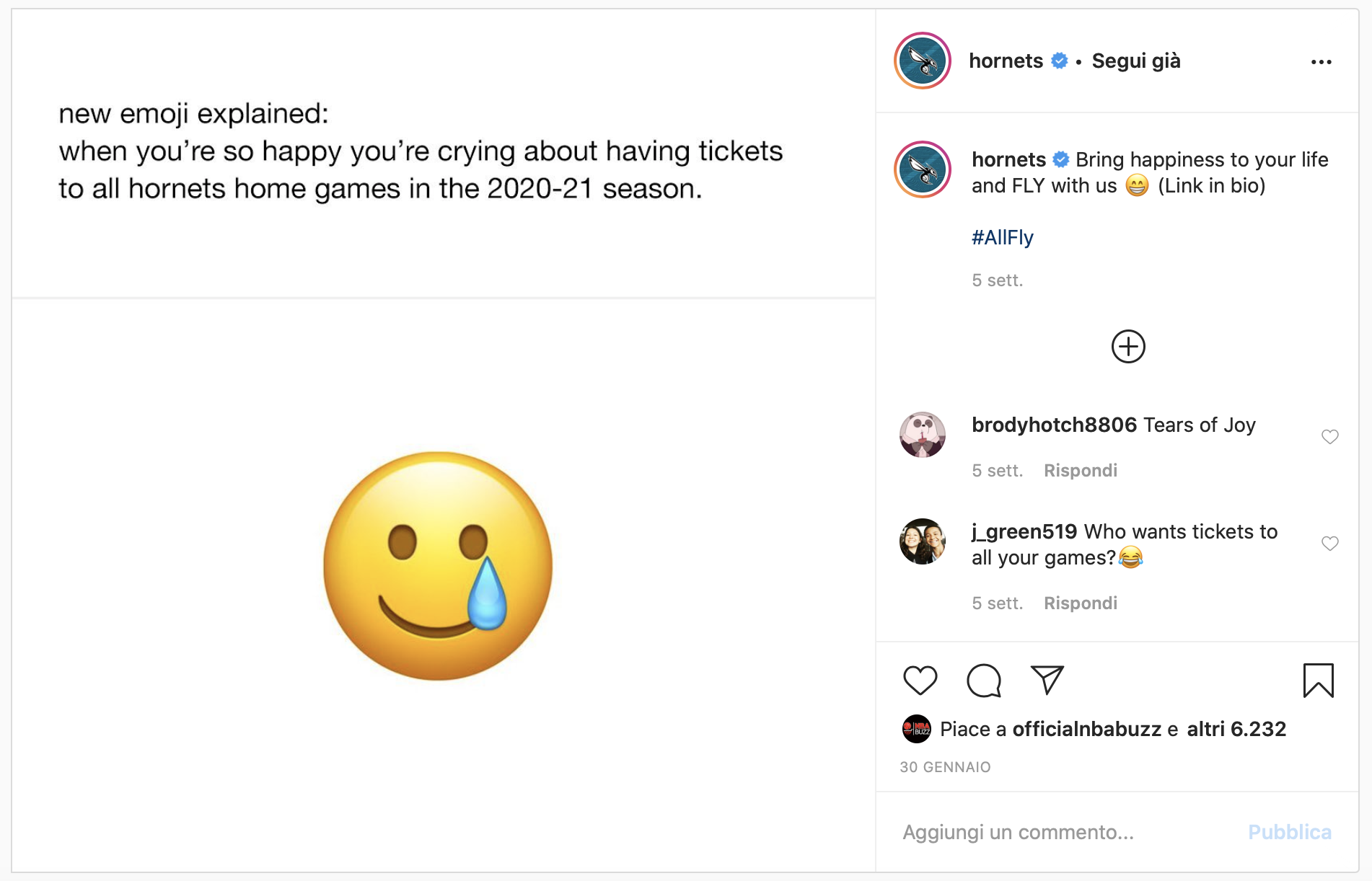
Task: Share post via paper plane icon
Action: [x=1047, y=680]
